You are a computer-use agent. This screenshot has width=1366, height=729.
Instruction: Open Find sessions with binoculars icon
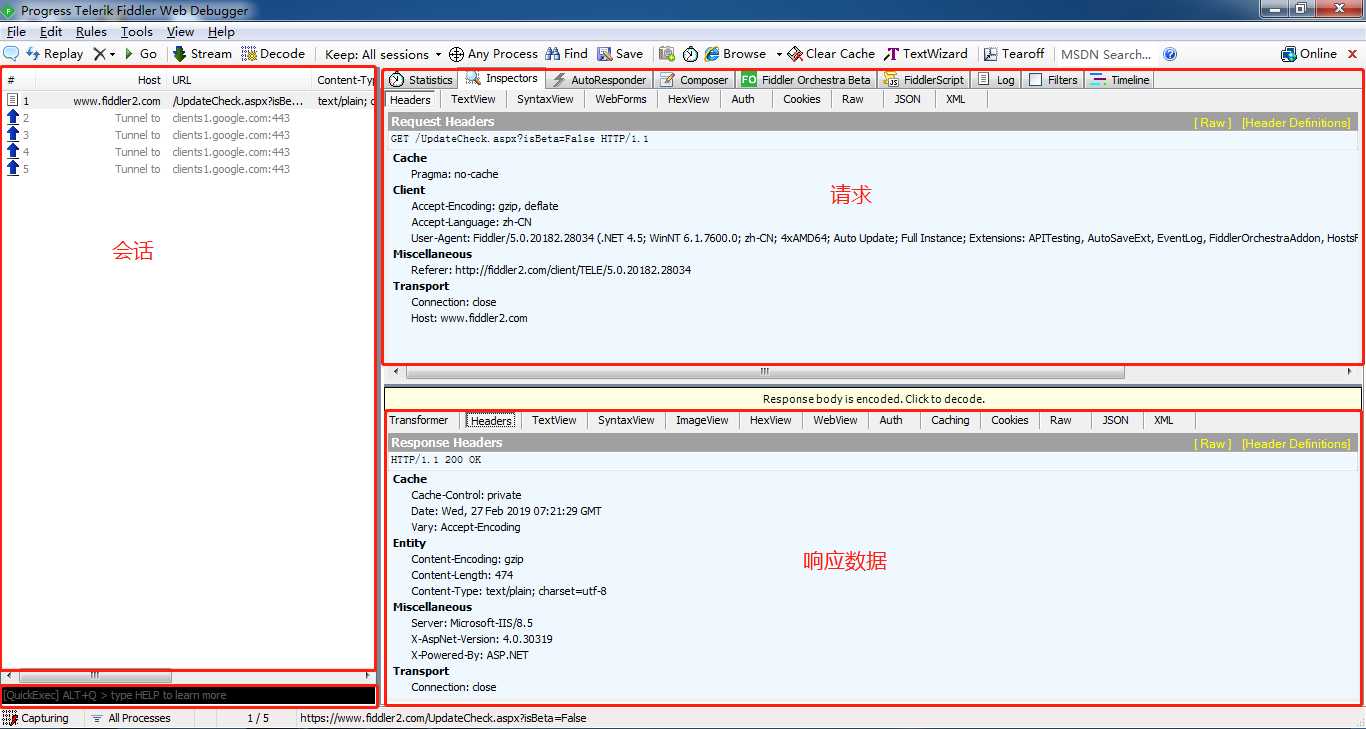566,54
